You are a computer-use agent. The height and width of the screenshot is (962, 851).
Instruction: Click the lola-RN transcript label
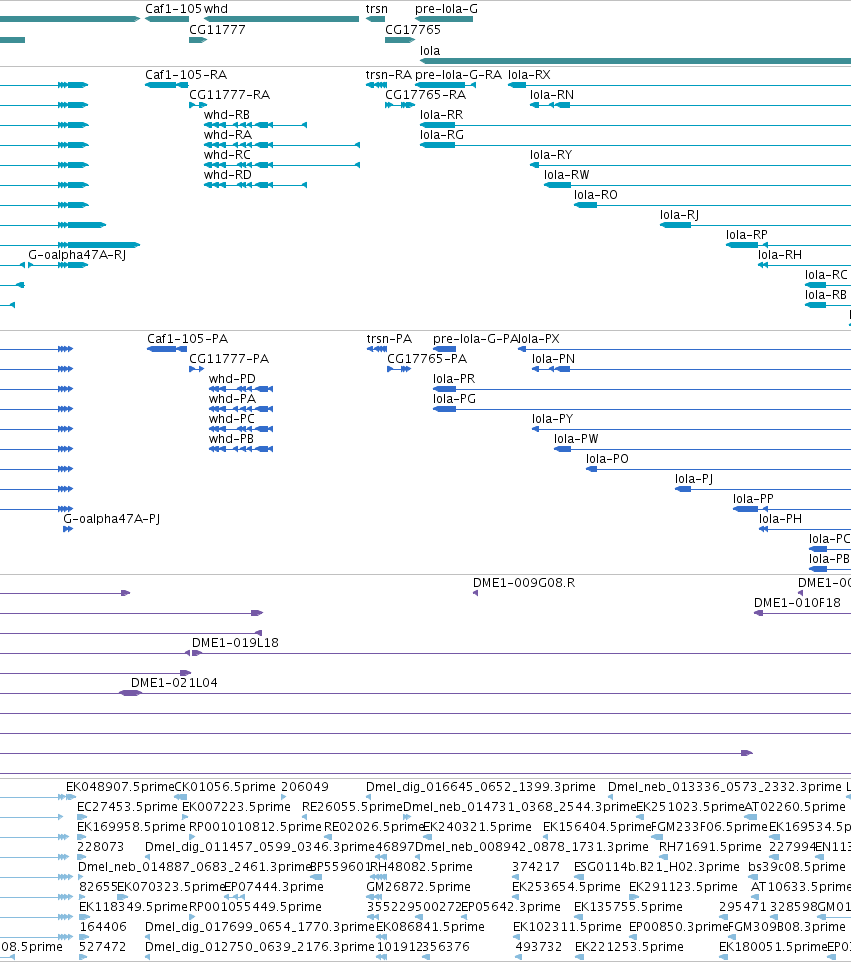point(552,94)
